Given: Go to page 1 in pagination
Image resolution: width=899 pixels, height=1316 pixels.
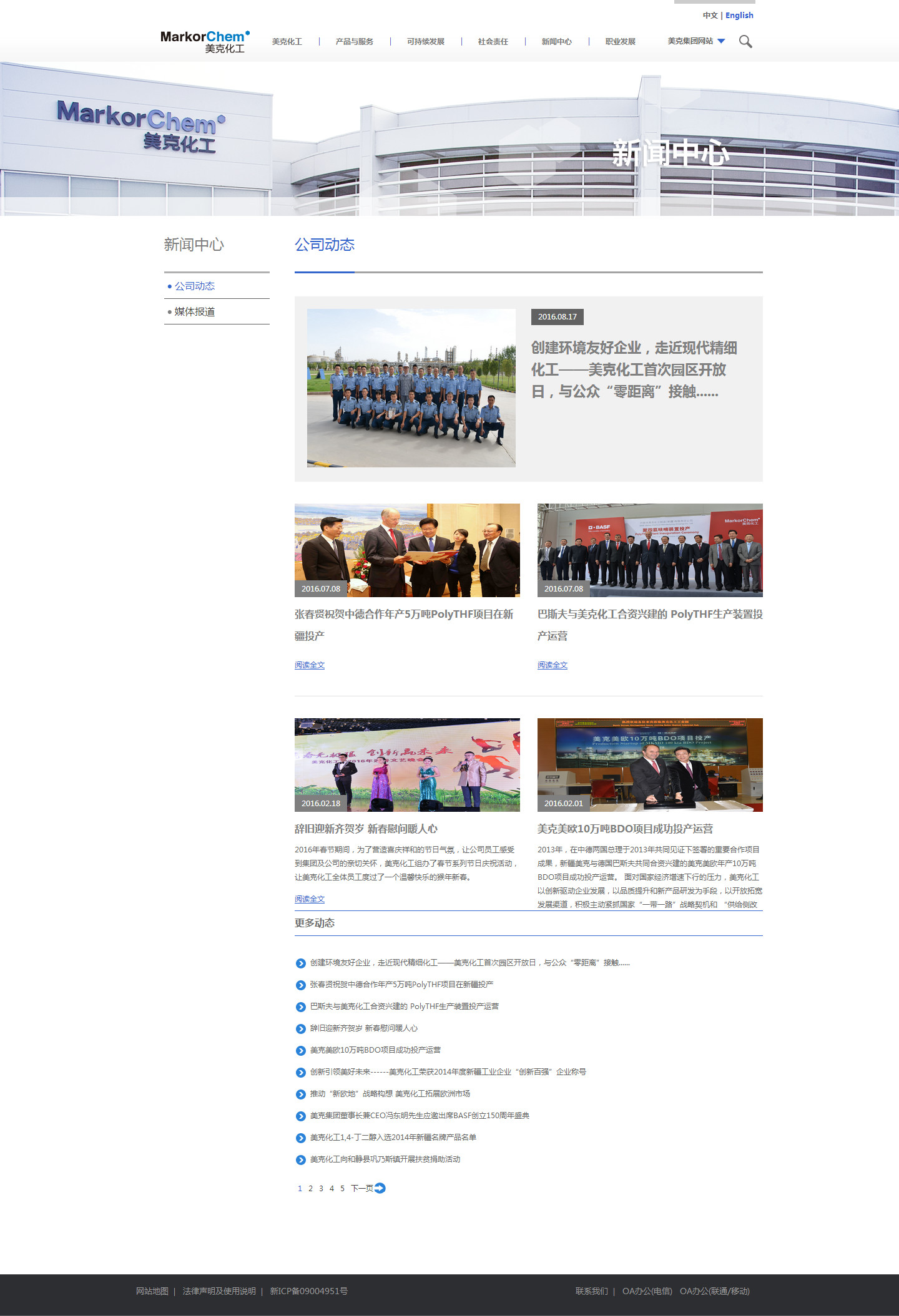Looking at the screenshot, I should pyautogui.click(x=300, y=1189).
